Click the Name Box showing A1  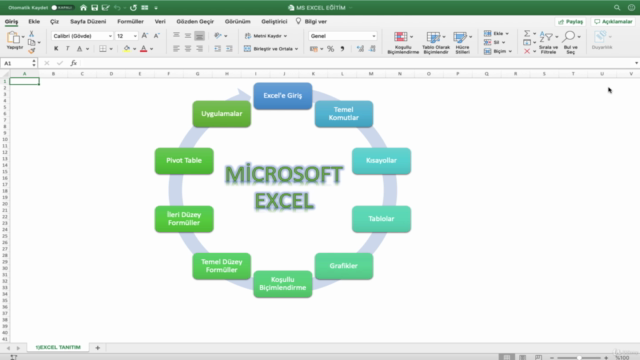[19, 63]
